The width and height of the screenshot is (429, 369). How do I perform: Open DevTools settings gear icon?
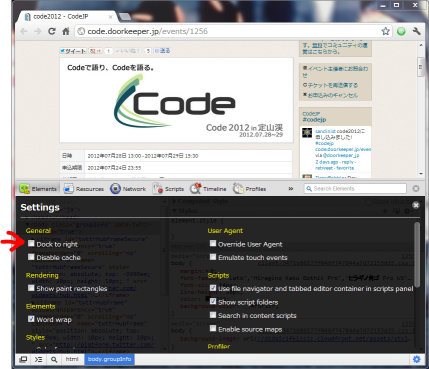point(416,359)
